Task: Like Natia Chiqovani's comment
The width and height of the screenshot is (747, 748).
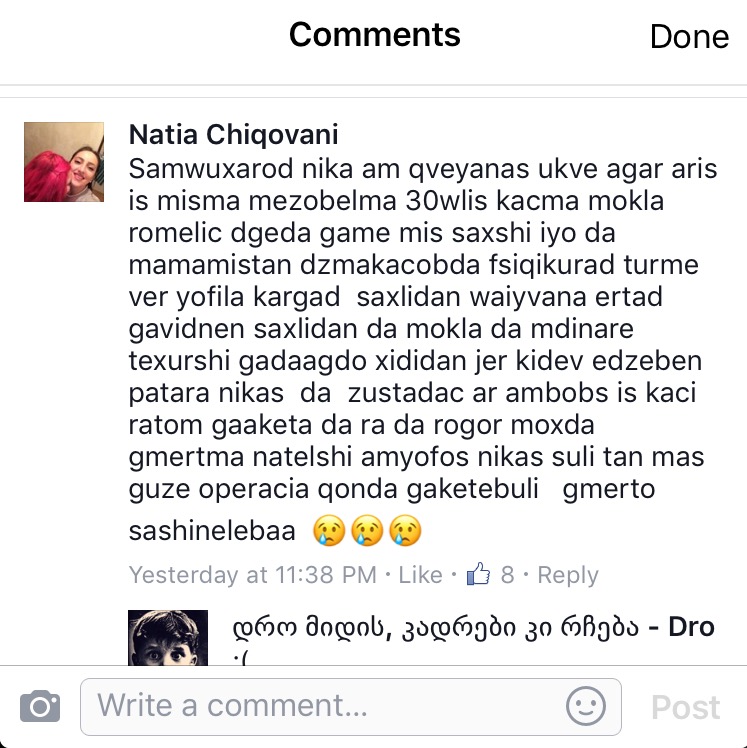Action: tap(420, 575)
